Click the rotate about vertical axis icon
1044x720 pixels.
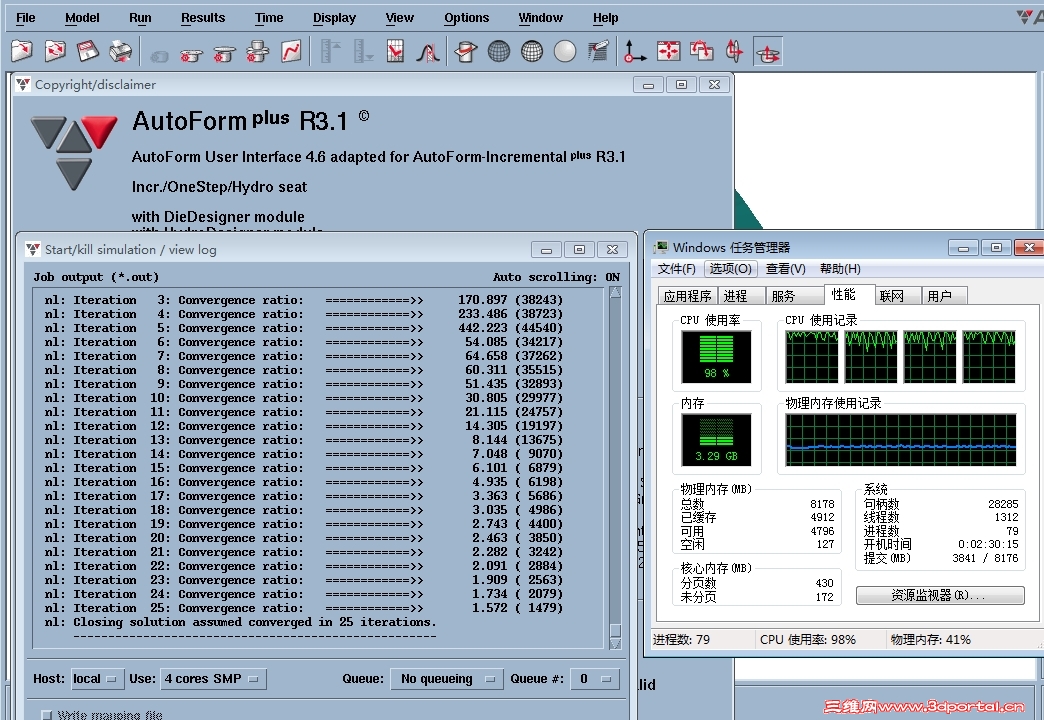[734, 51]
